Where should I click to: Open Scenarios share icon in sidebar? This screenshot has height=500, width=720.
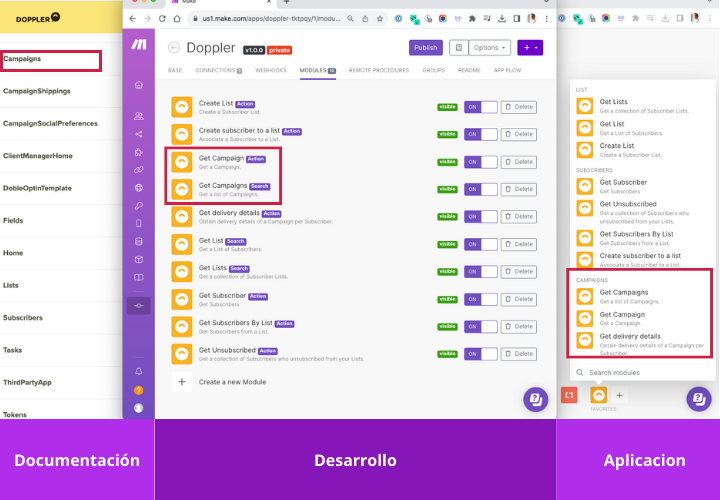coord(139,134)
